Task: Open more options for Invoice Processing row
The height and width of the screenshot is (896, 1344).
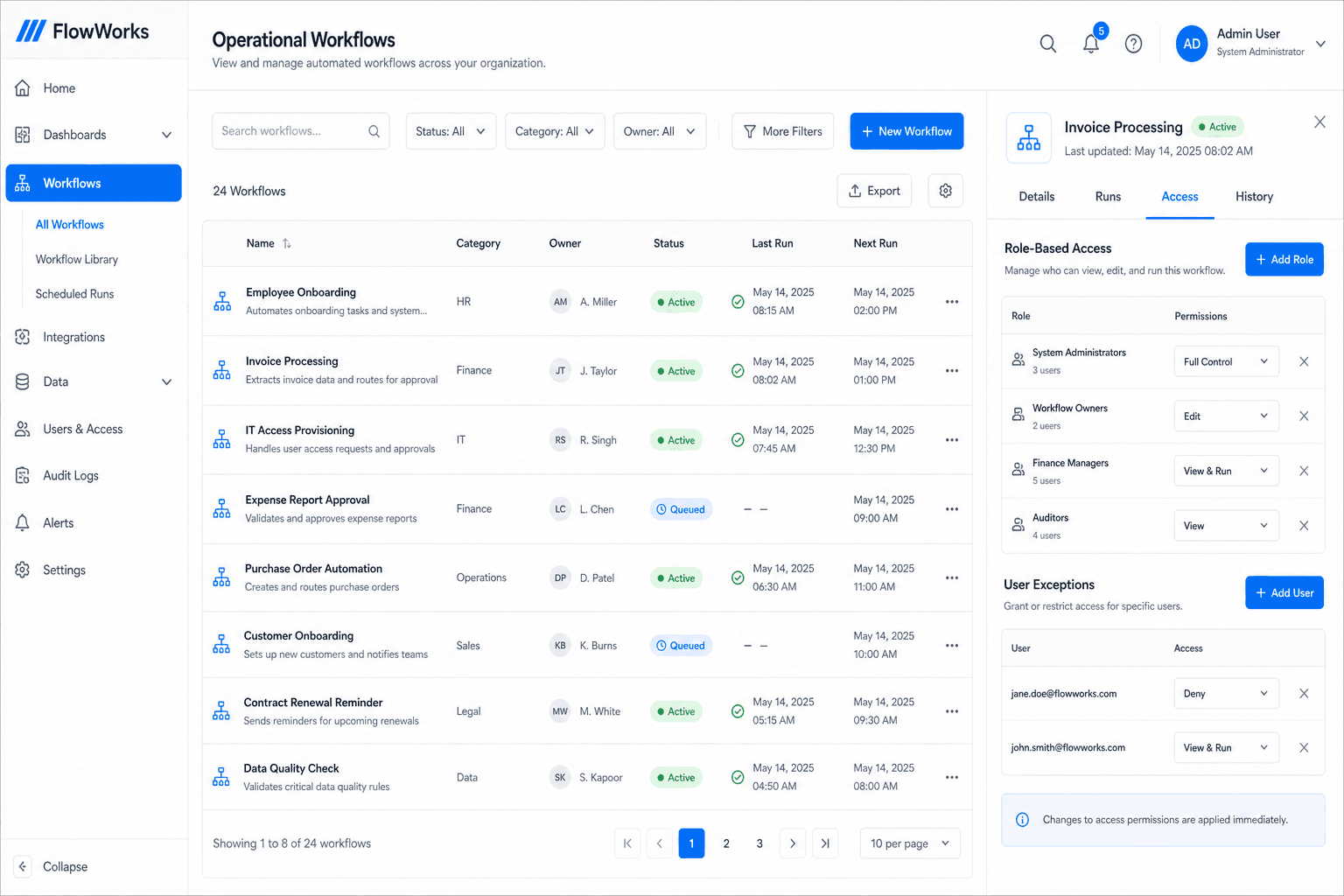Action: [x=952, y=371]
